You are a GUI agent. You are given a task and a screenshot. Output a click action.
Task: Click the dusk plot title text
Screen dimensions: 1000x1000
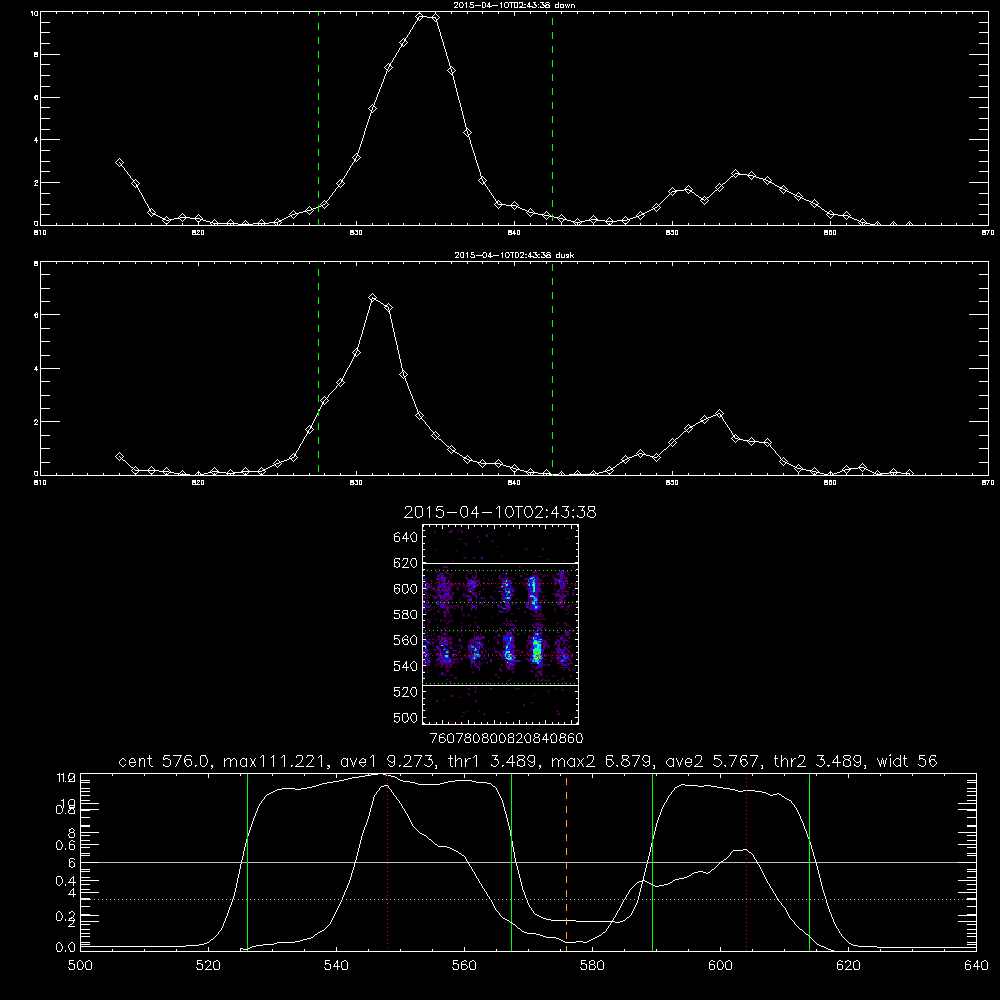coord(514,255)
